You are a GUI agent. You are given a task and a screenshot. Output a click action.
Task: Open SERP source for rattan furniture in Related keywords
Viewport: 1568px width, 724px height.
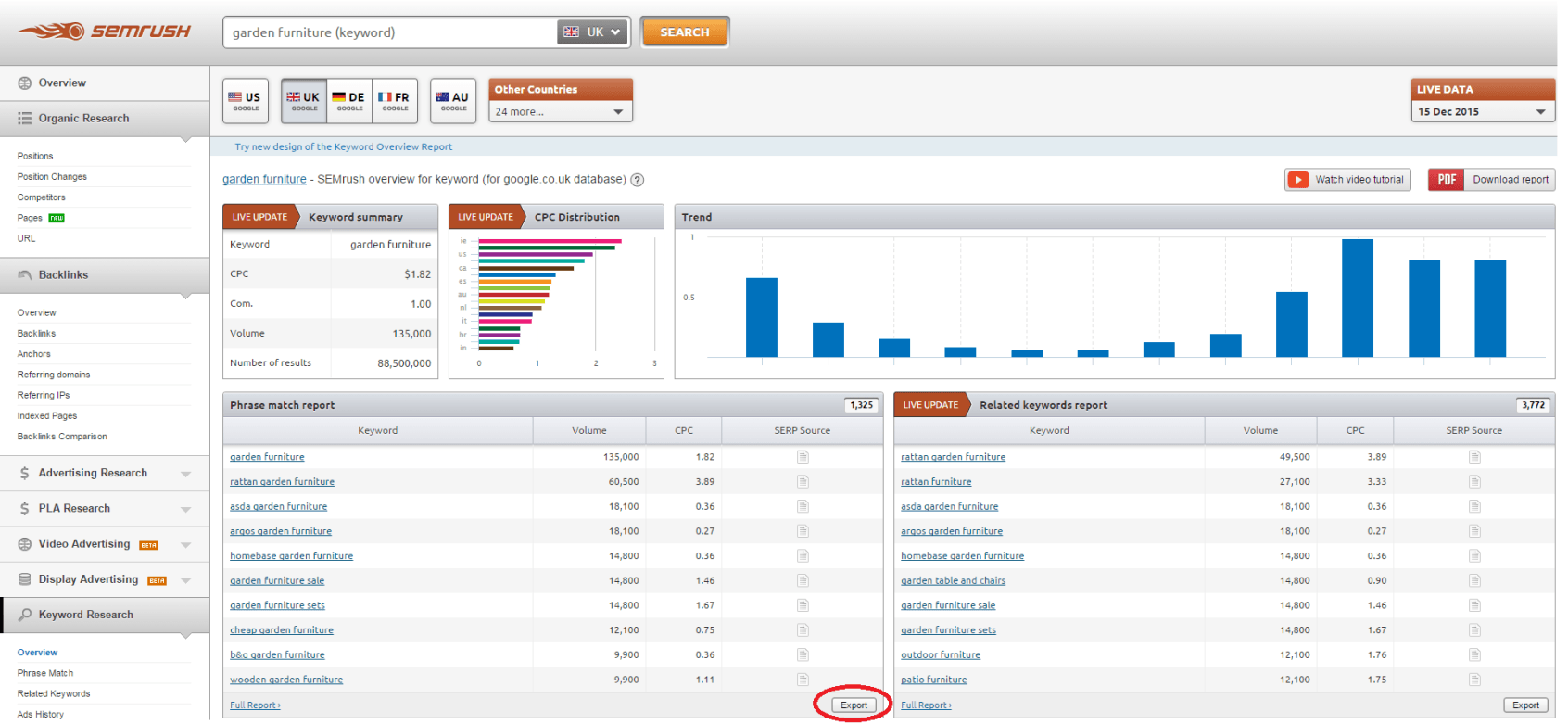(x=1474, y=482)
